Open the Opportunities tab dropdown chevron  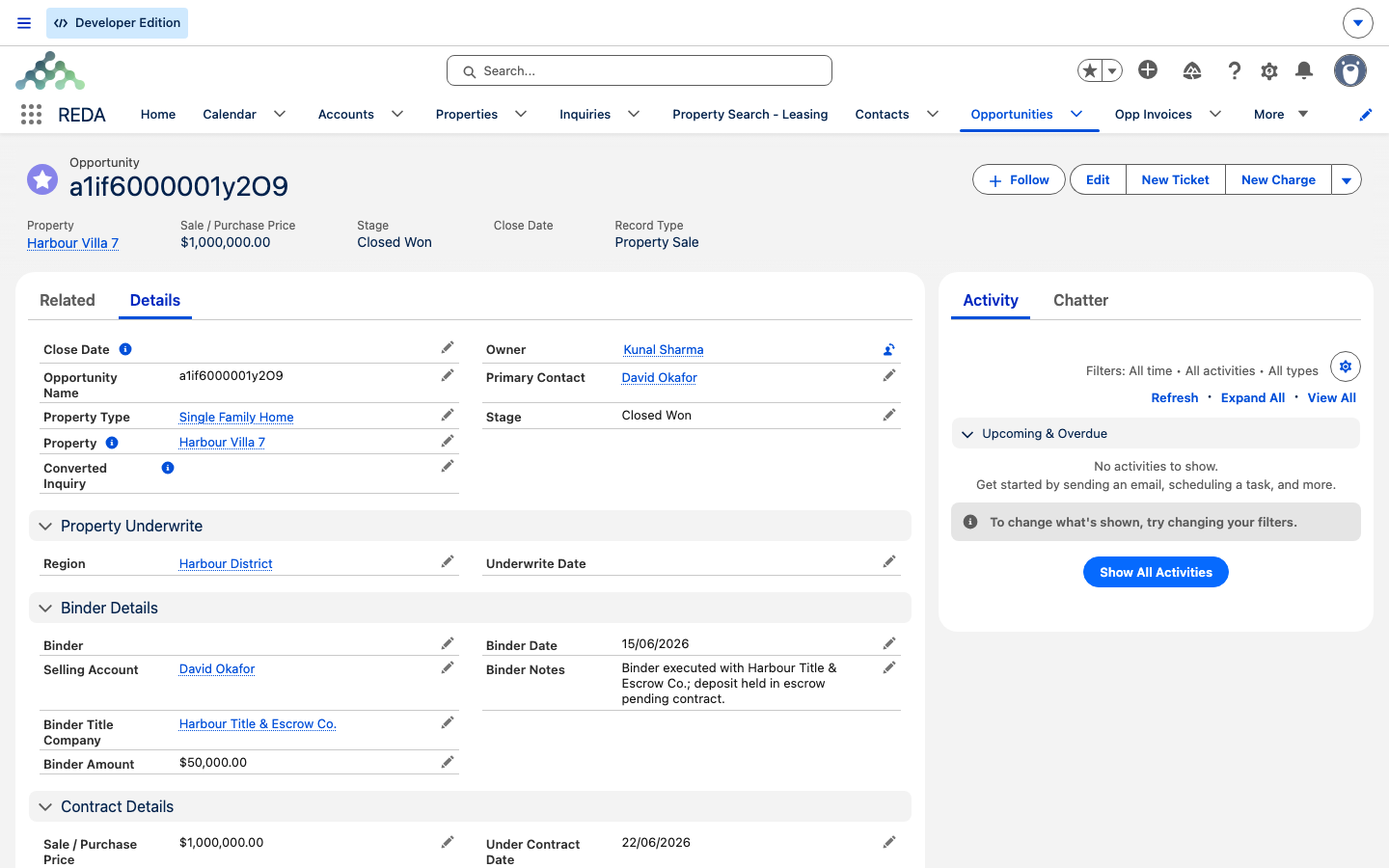click(1076, 114)
